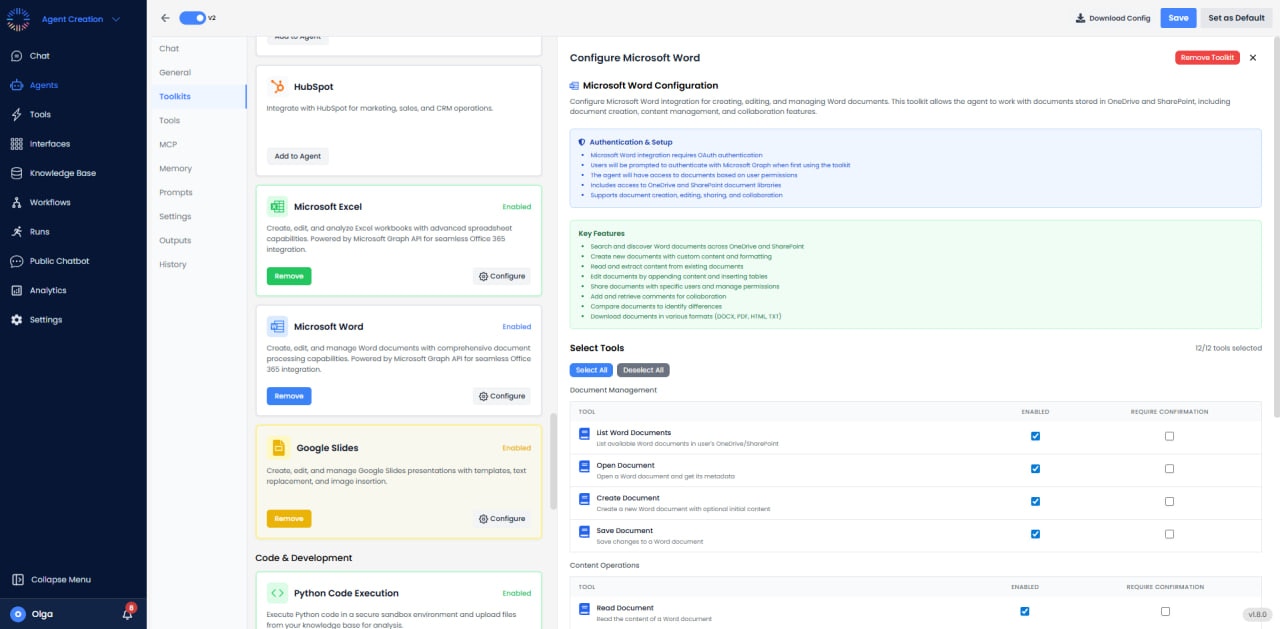
Task: Close the Configure Microsoft Word panel
Action: 1253,58
